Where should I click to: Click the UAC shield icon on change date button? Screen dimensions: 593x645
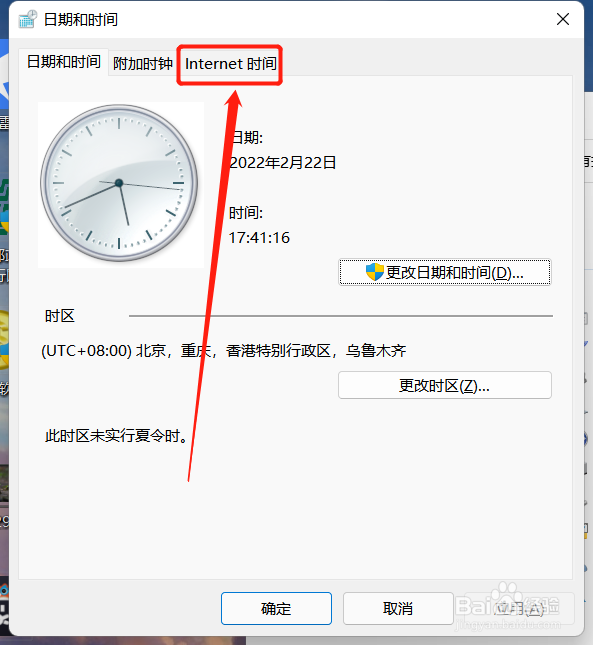point(375,272)
